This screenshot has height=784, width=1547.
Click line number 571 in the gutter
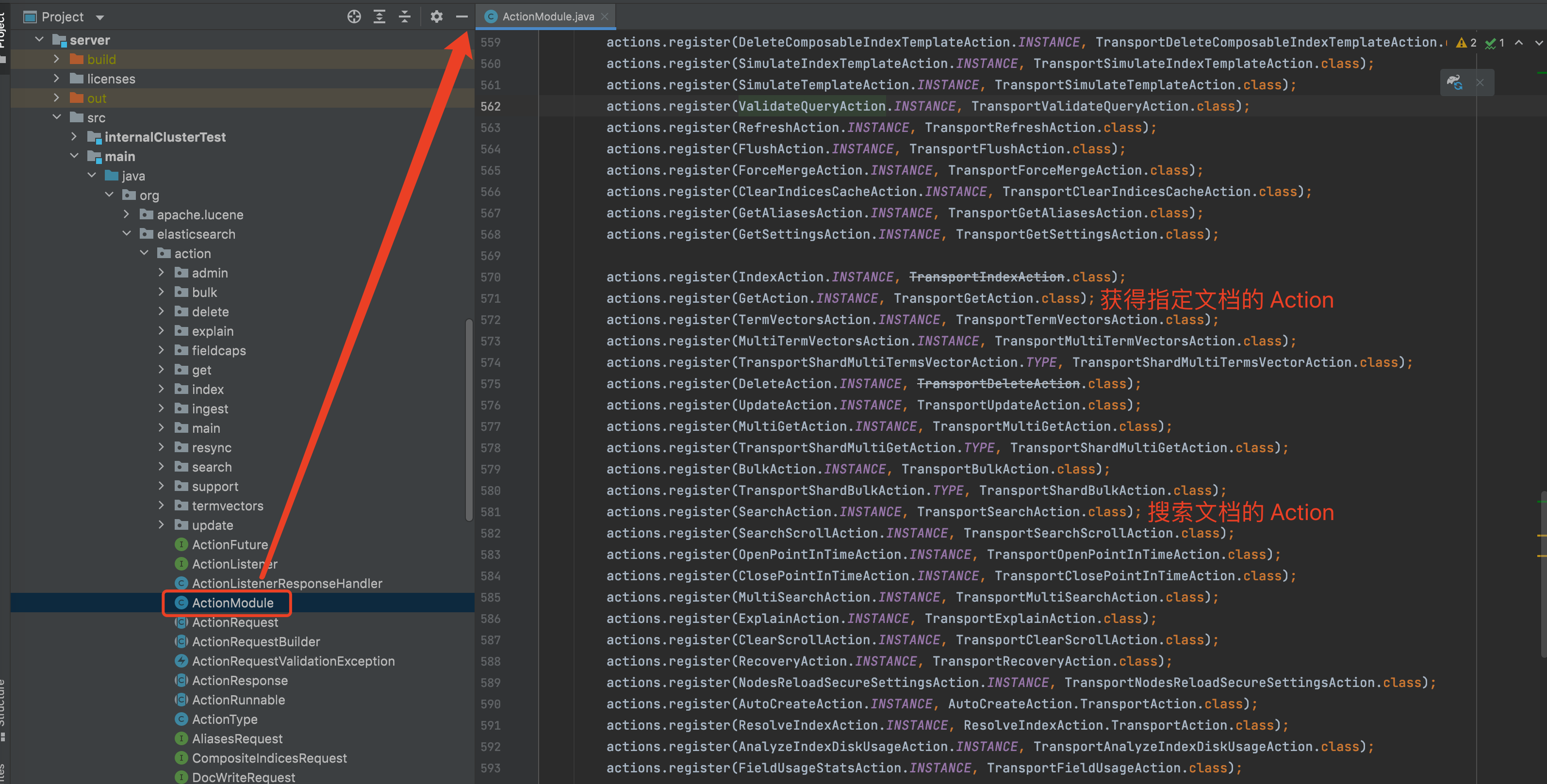(490, 298)
